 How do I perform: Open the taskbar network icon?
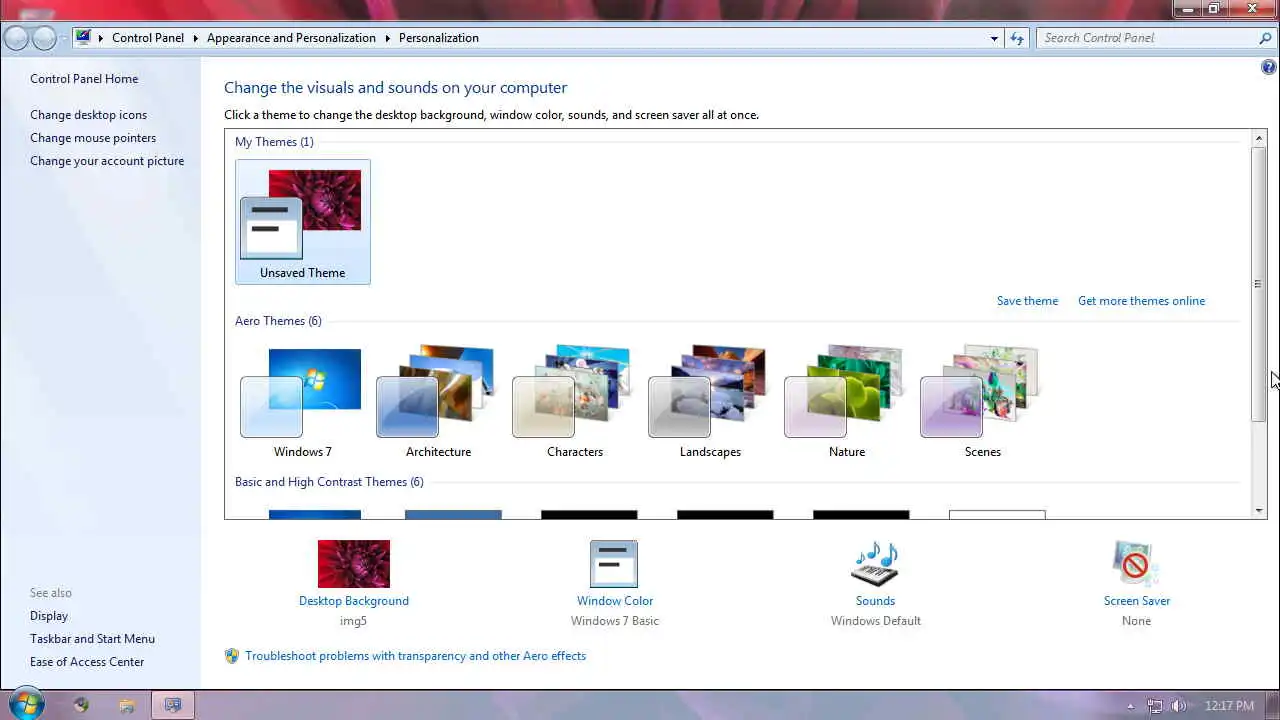(1155, 705)
